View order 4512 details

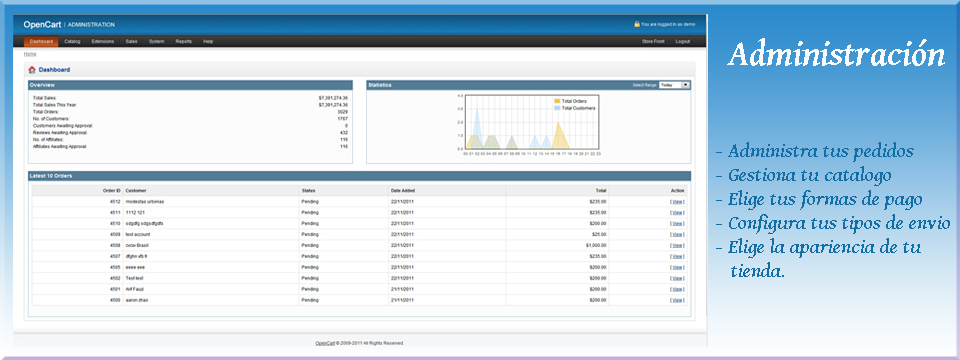tap(677, 201)
